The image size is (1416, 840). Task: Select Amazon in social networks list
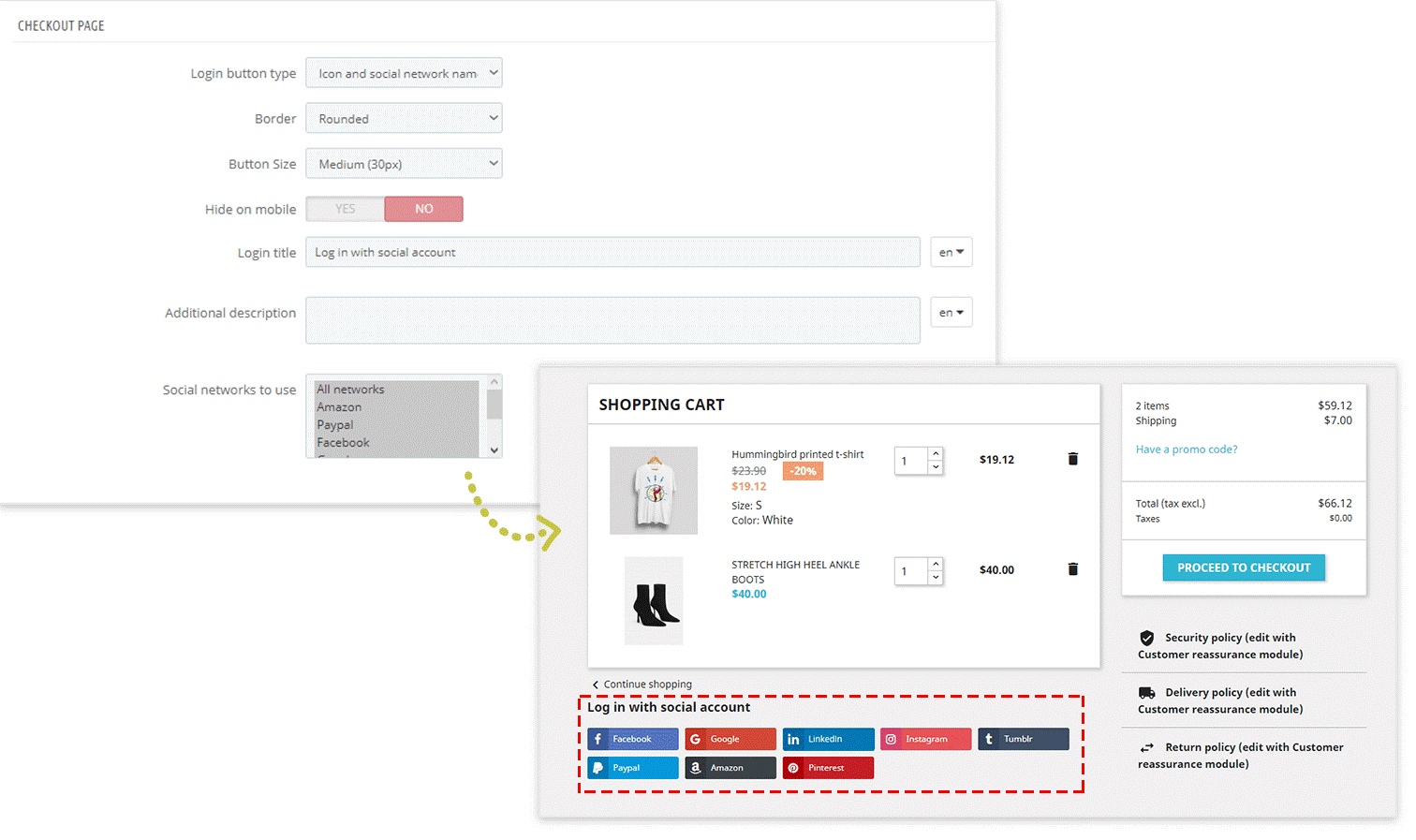(x=339, y=407)
